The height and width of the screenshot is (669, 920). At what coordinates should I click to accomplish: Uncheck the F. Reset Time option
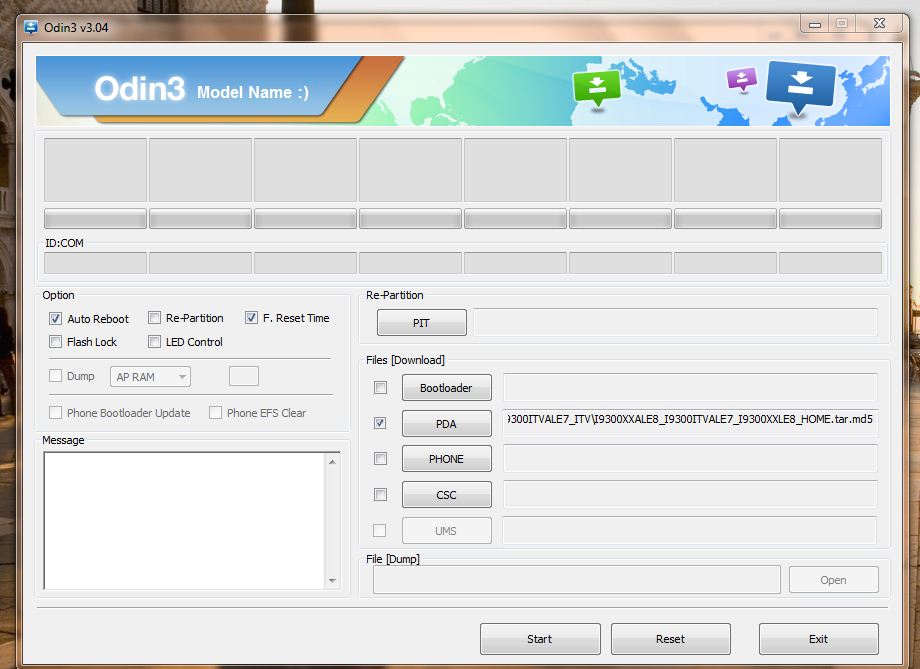(x=251, y=318)
